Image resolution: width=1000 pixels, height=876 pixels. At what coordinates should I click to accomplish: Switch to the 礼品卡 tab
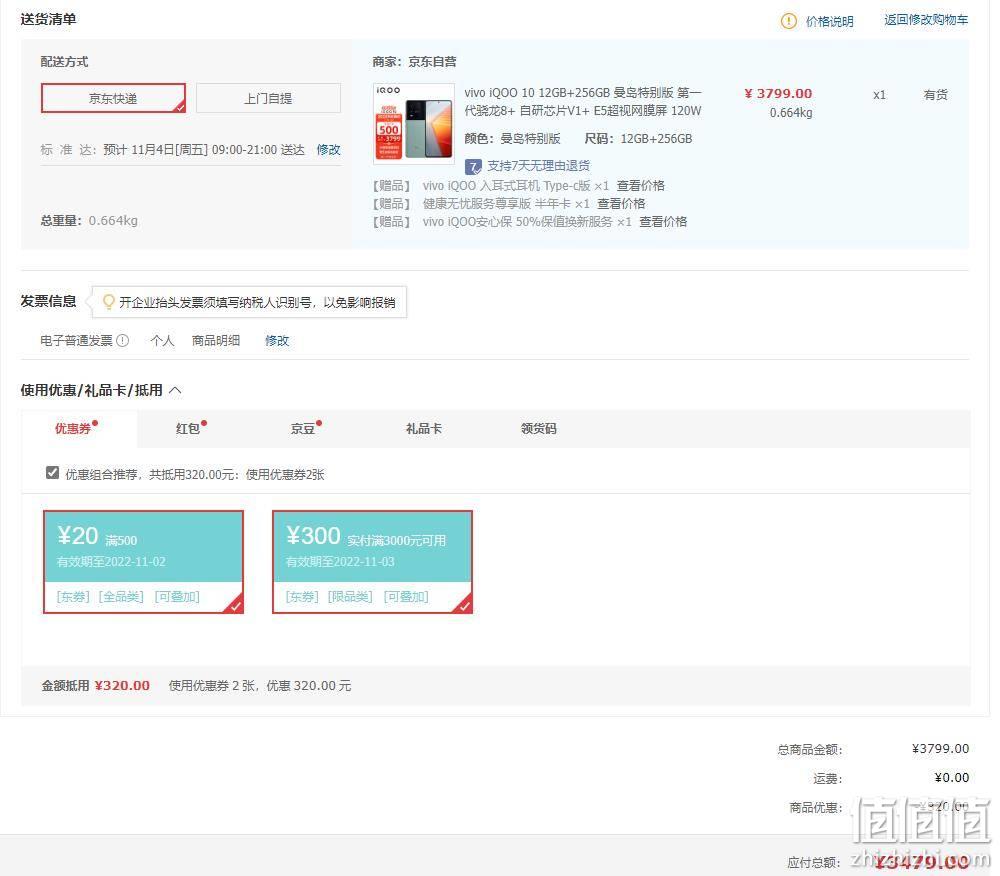pyautogui.click(x=423, y=428)
